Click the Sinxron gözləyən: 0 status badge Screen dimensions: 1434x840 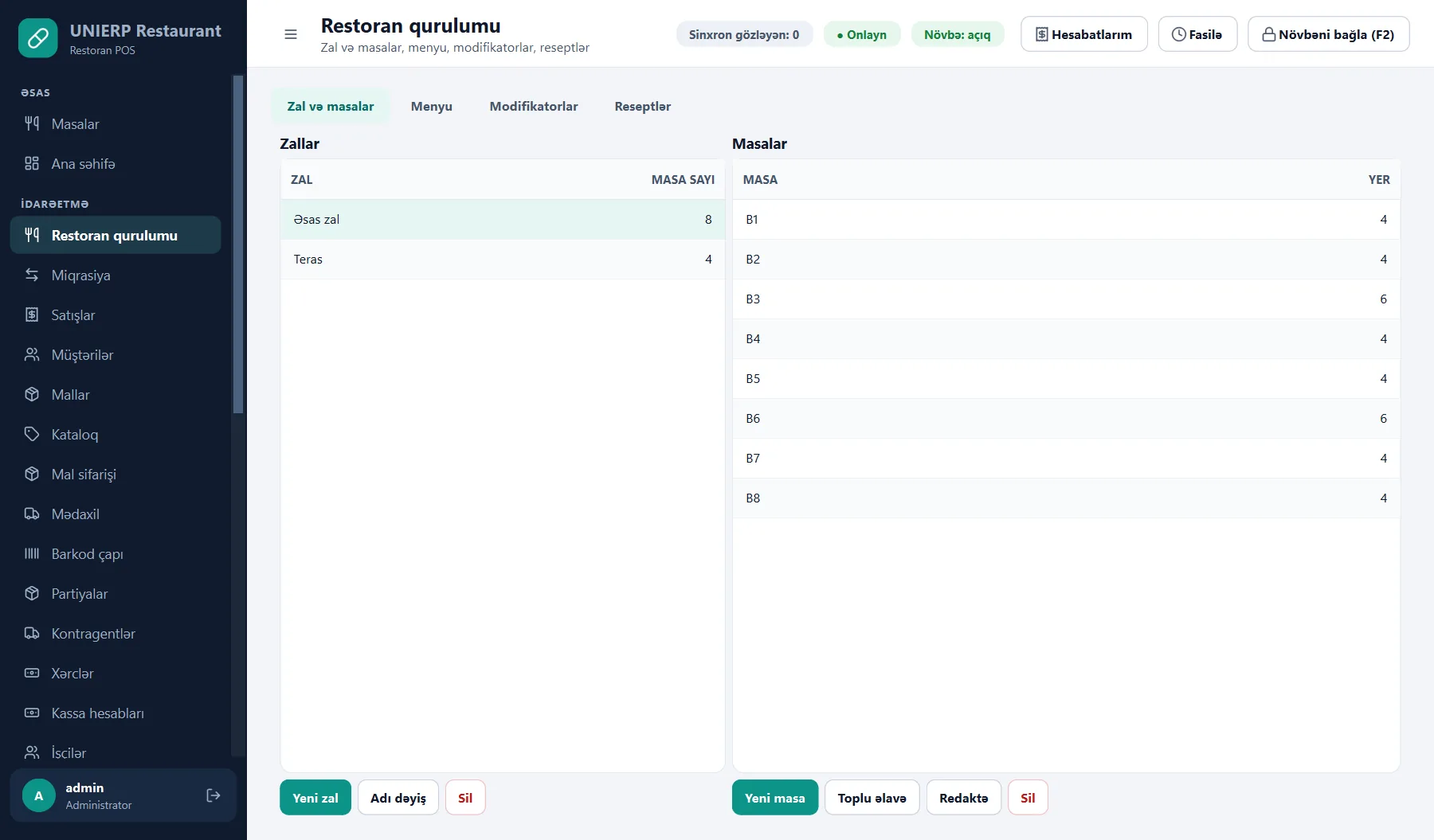[744, 34]
